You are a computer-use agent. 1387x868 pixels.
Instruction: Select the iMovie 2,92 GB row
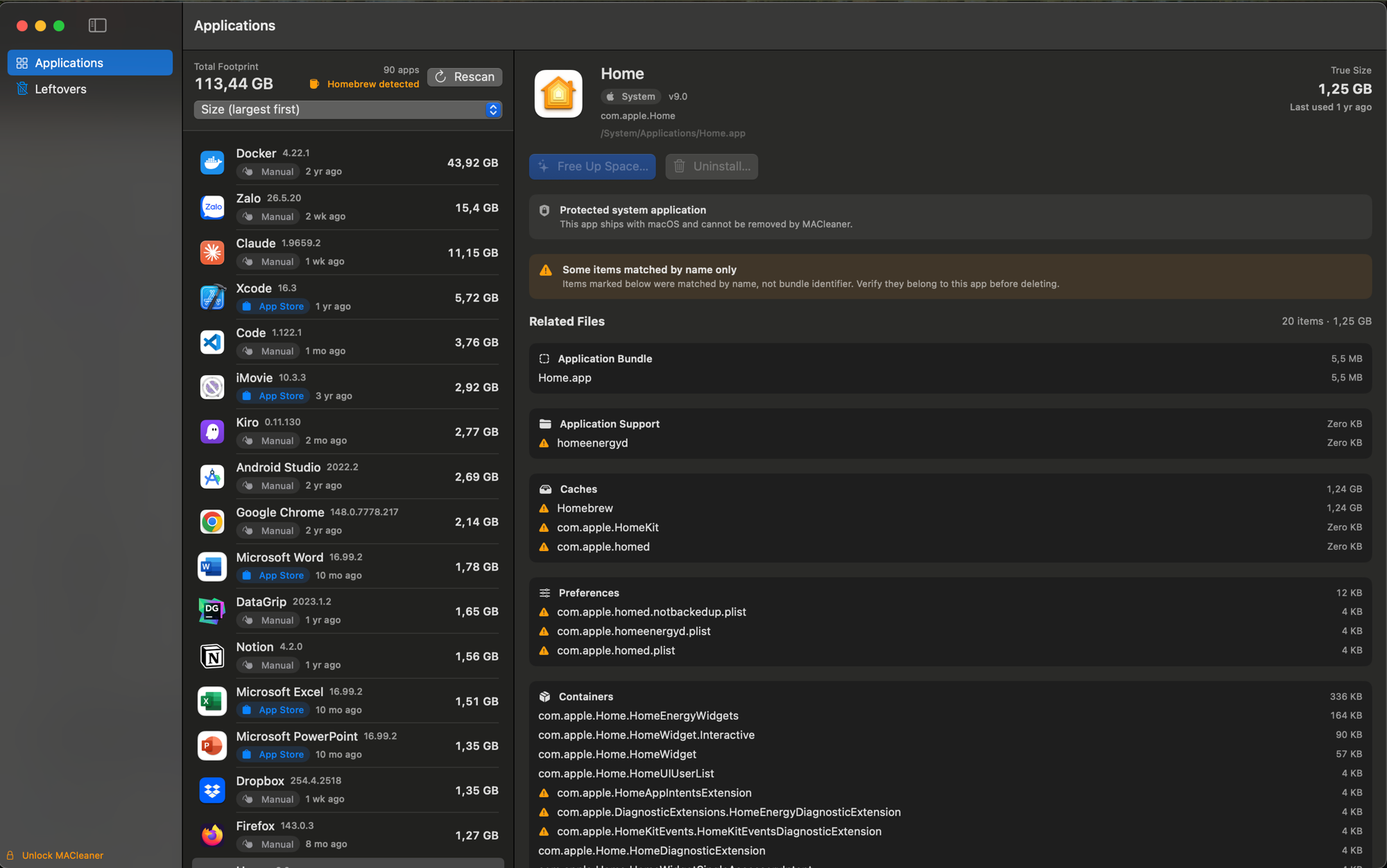coord(348,387)
